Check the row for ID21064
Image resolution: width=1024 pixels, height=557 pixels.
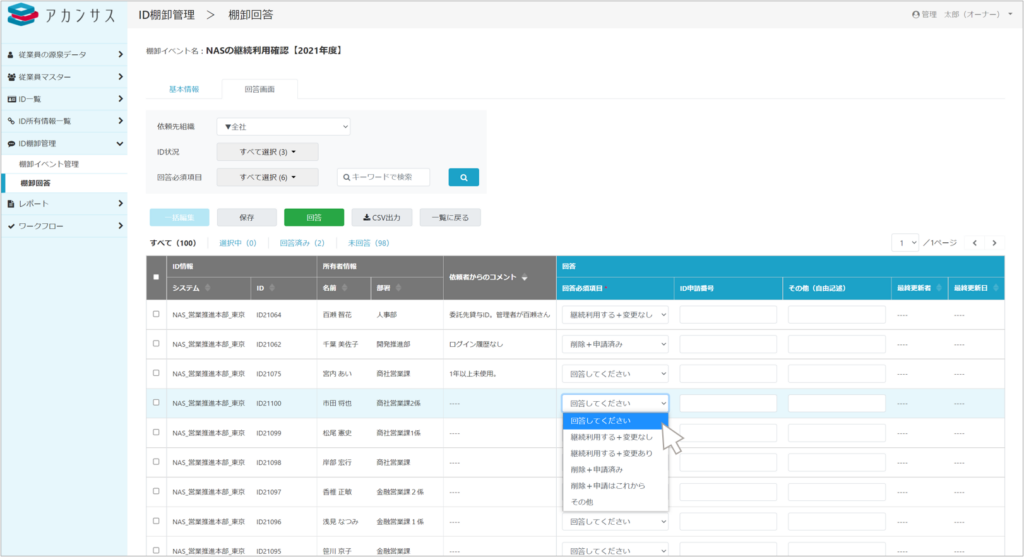155,314
